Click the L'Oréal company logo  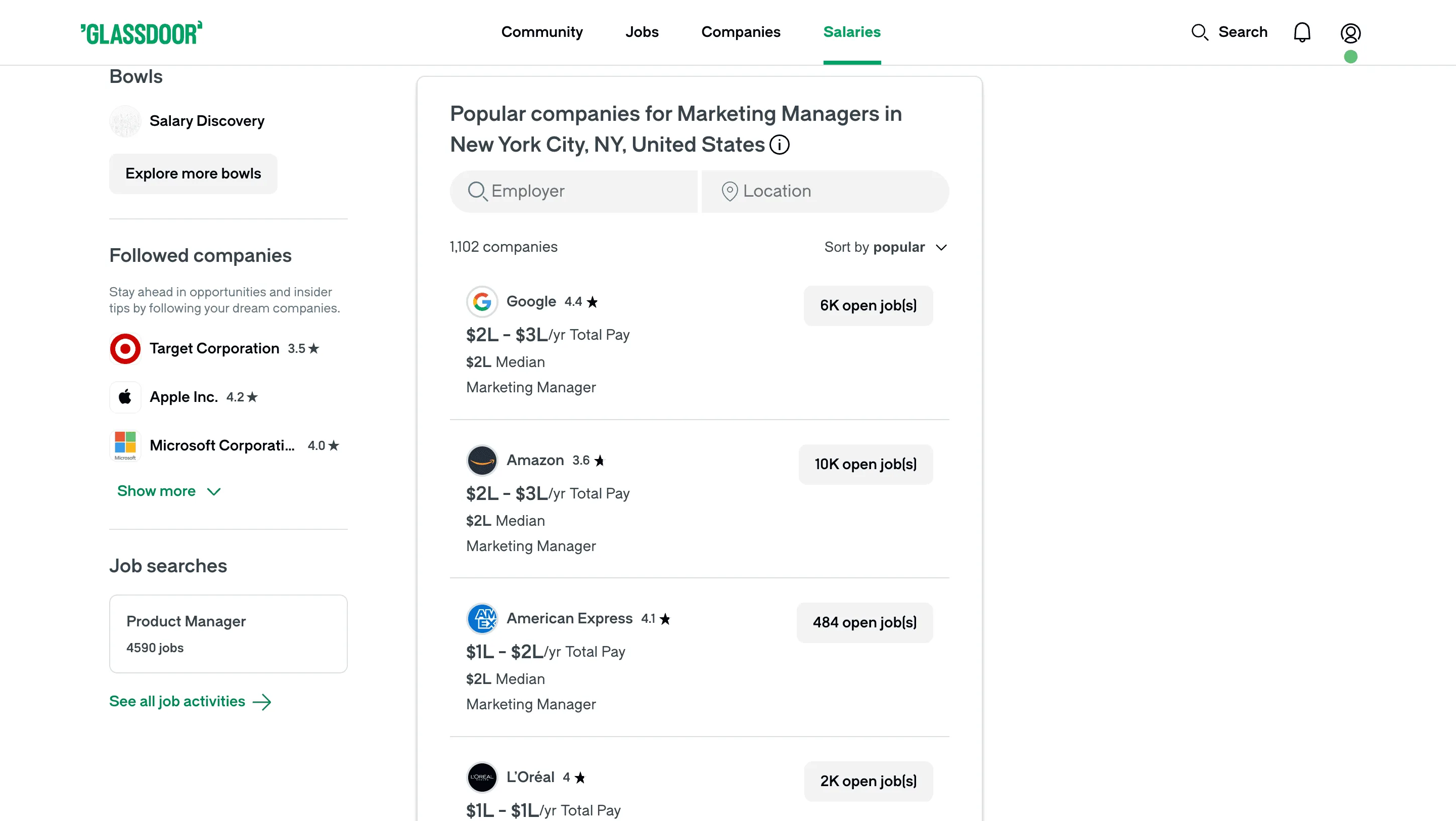click(x=482, y=777)
